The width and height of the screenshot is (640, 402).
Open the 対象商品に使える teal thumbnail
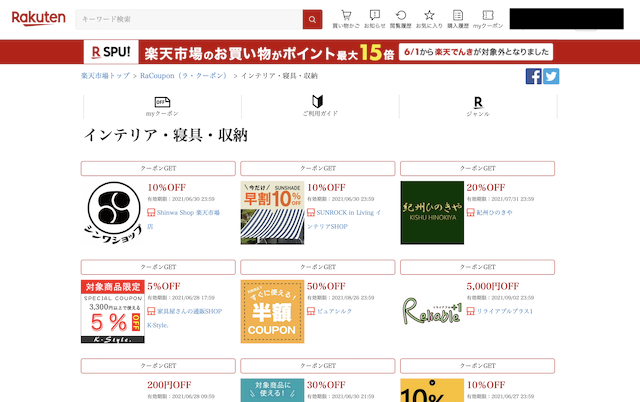pos(272,390)
